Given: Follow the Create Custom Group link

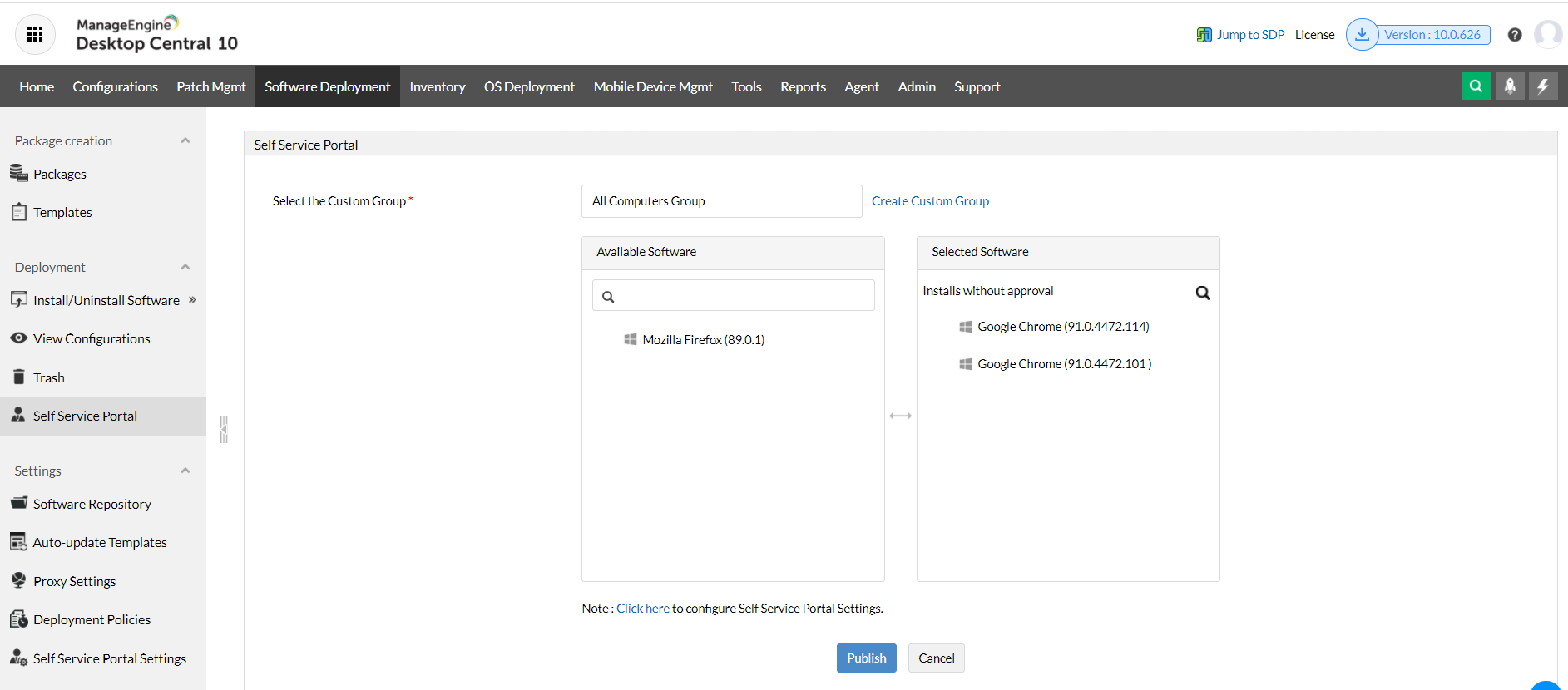Looking at the screenshot, I should click(x=930, y=201).
